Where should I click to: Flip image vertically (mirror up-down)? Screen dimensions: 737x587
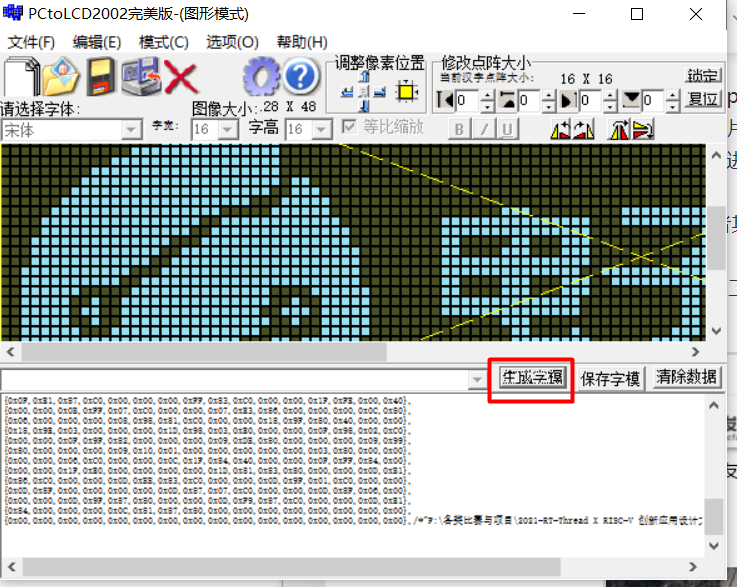[x=643, y=129]
